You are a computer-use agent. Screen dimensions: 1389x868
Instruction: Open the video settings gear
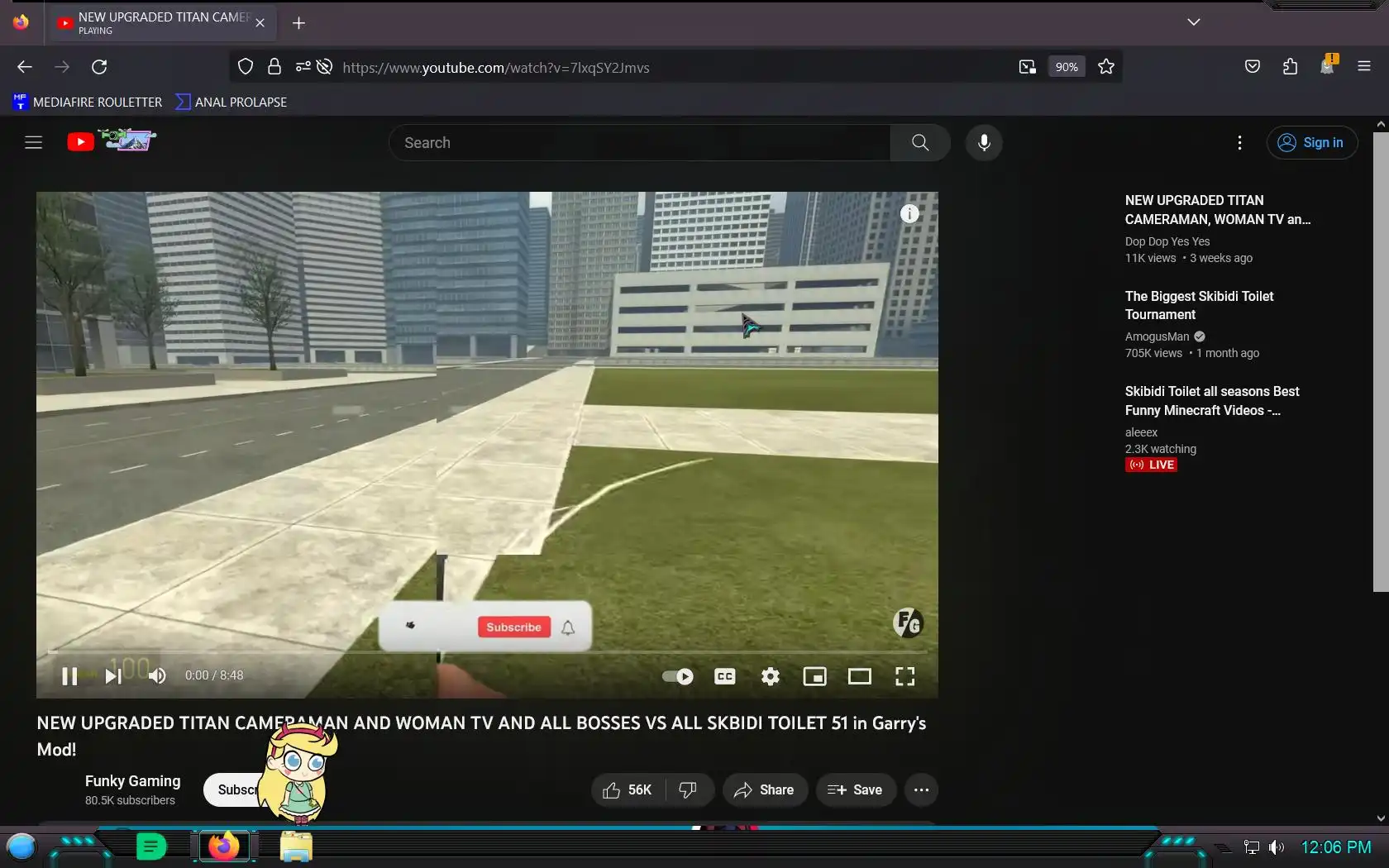(771, 676)
